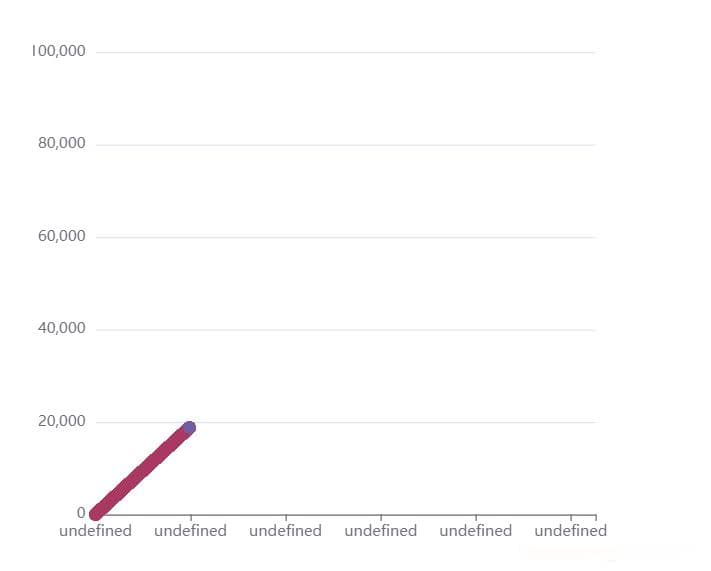Select the 40,000 y-axis label
Viewport: 711px width, 571px height.
click(x=62, y=328)
